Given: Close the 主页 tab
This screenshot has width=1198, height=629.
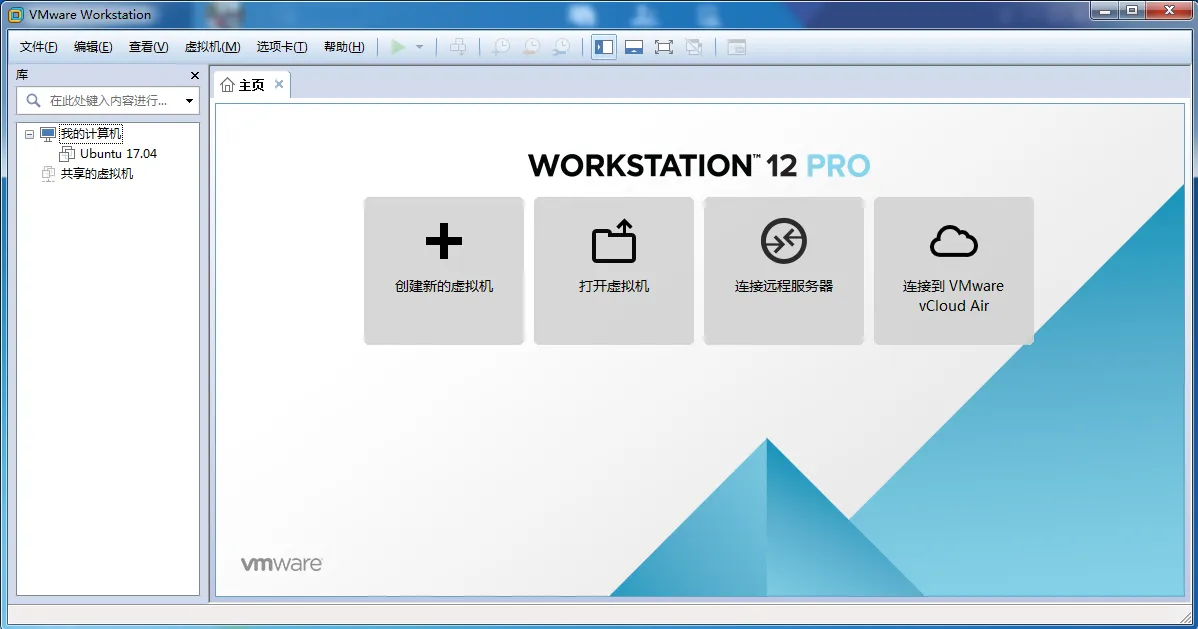Looking at the screenshot, I should (279, 84).
